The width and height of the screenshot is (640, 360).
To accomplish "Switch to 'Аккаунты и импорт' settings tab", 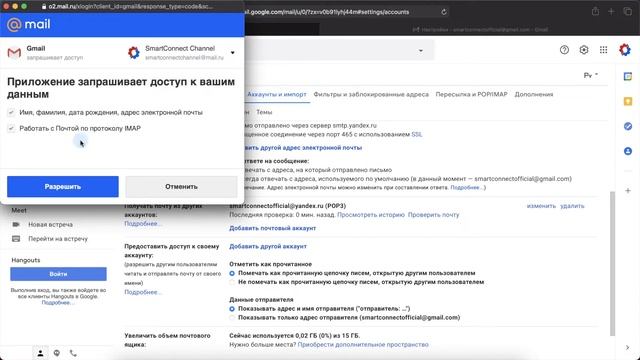I will coord(277,94).
